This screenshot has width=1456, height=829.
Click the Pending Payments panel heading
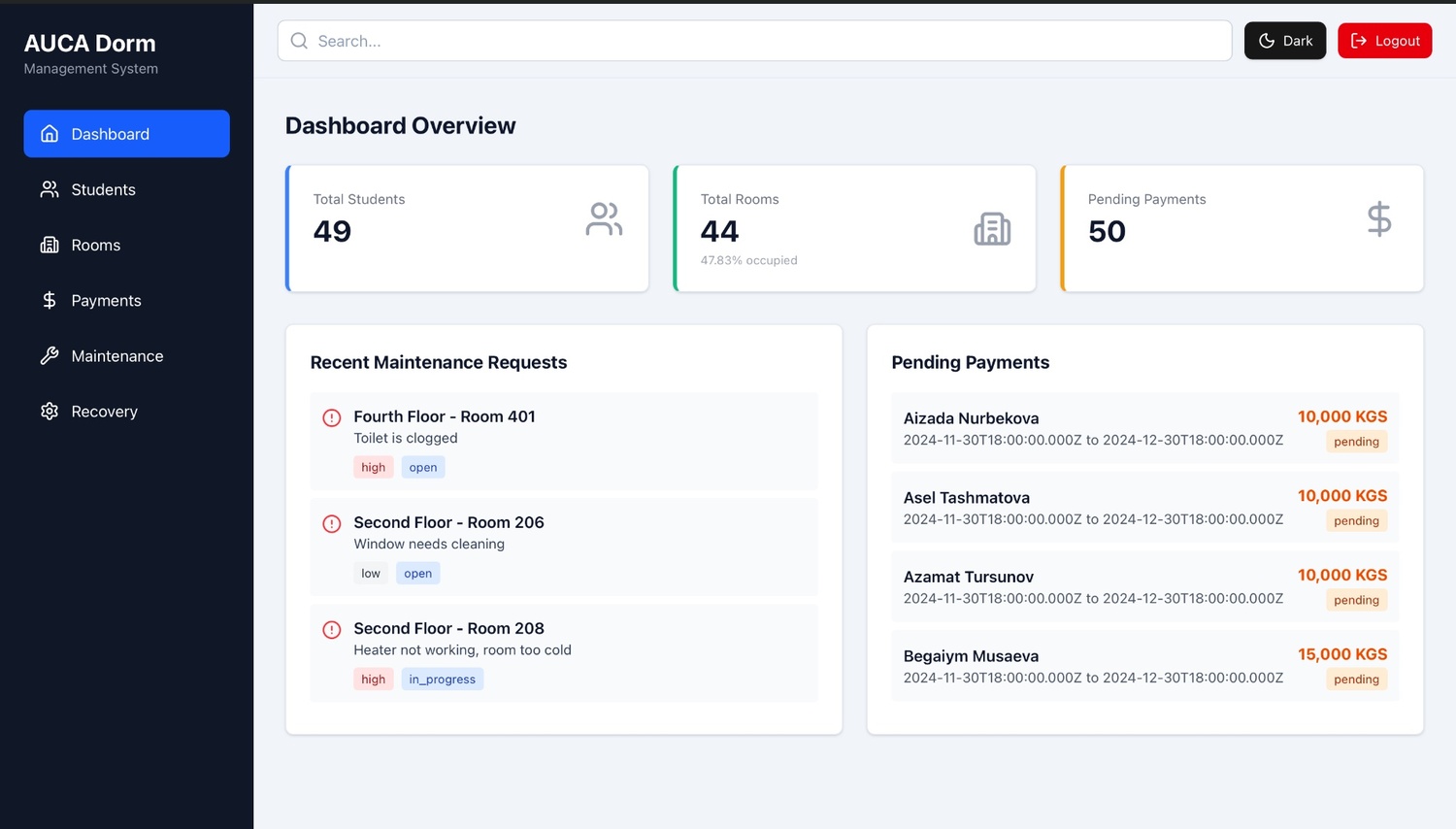[971, 362]
